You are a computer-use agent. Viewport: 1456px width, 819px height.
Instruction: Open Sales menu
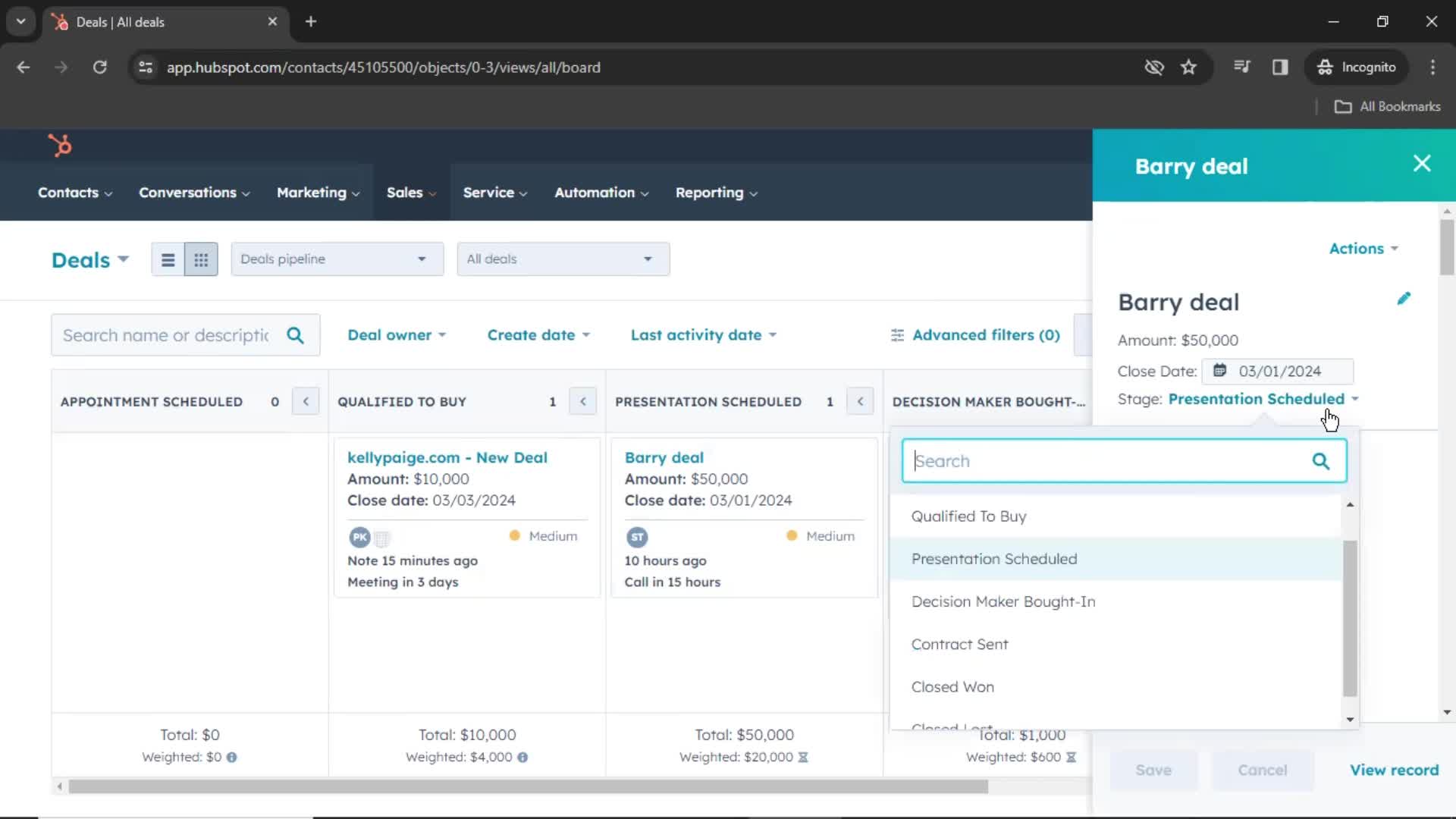coord(412,193)
